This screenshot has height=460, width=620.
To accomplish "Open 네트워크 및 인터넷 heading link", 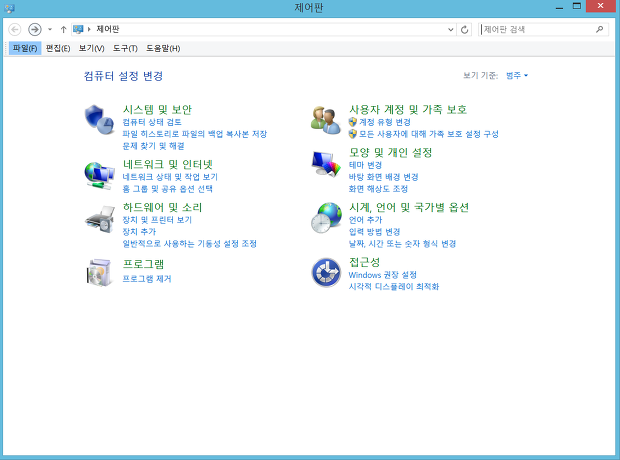I will pos(168,164).
